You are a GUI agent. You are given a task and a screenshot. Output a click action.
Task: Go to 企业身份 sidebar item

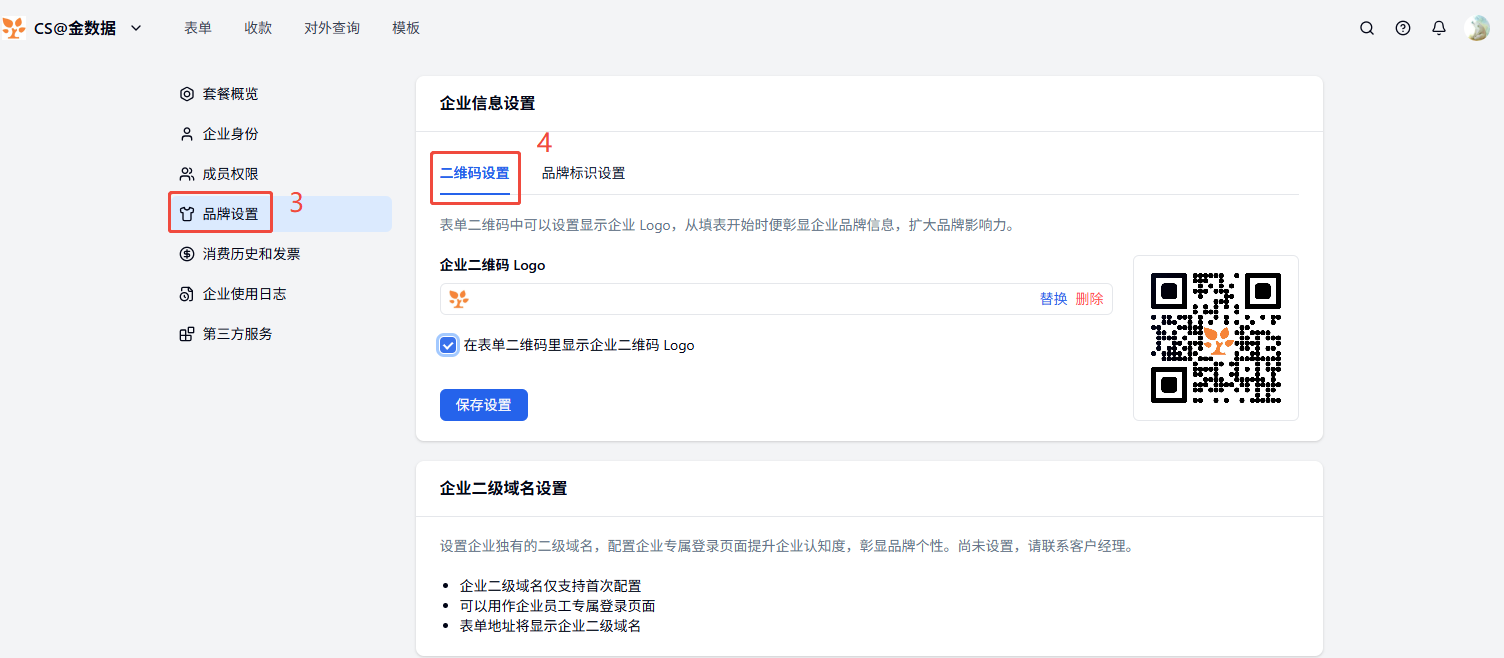(230, 134)
